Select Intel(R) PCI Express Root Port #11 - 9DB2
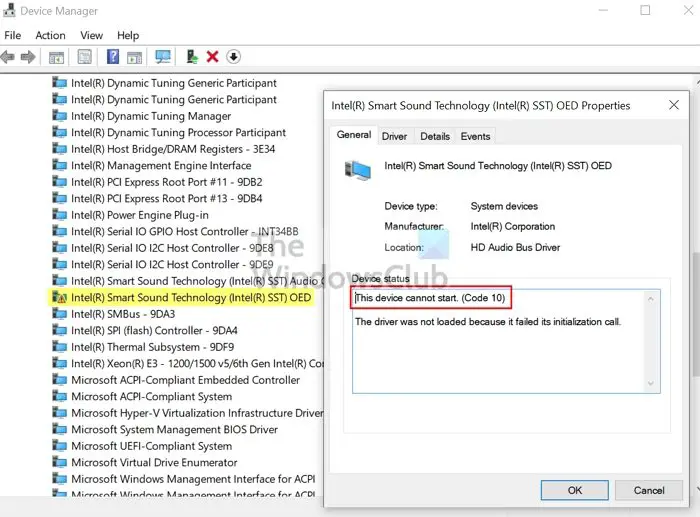700x517 pixels. (157, 182)
